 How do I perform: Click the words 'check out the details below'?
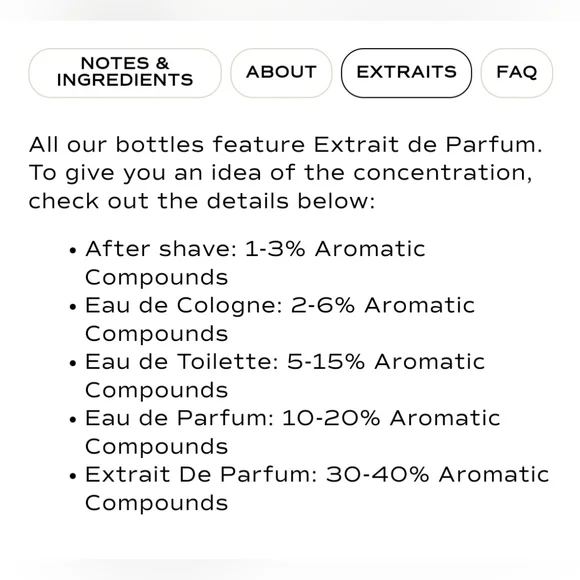[199, 202]
